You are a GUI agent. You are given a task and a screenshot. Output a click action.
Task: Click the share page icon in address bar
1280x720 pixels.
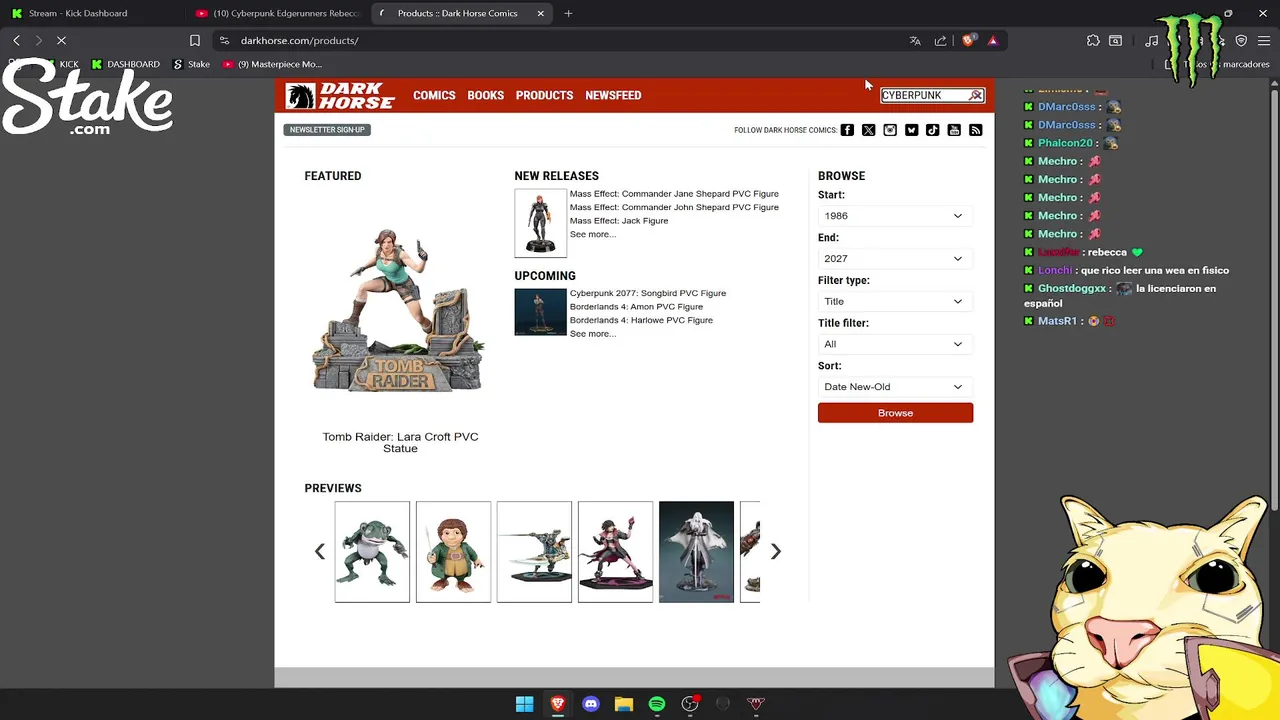pos(940,41)
